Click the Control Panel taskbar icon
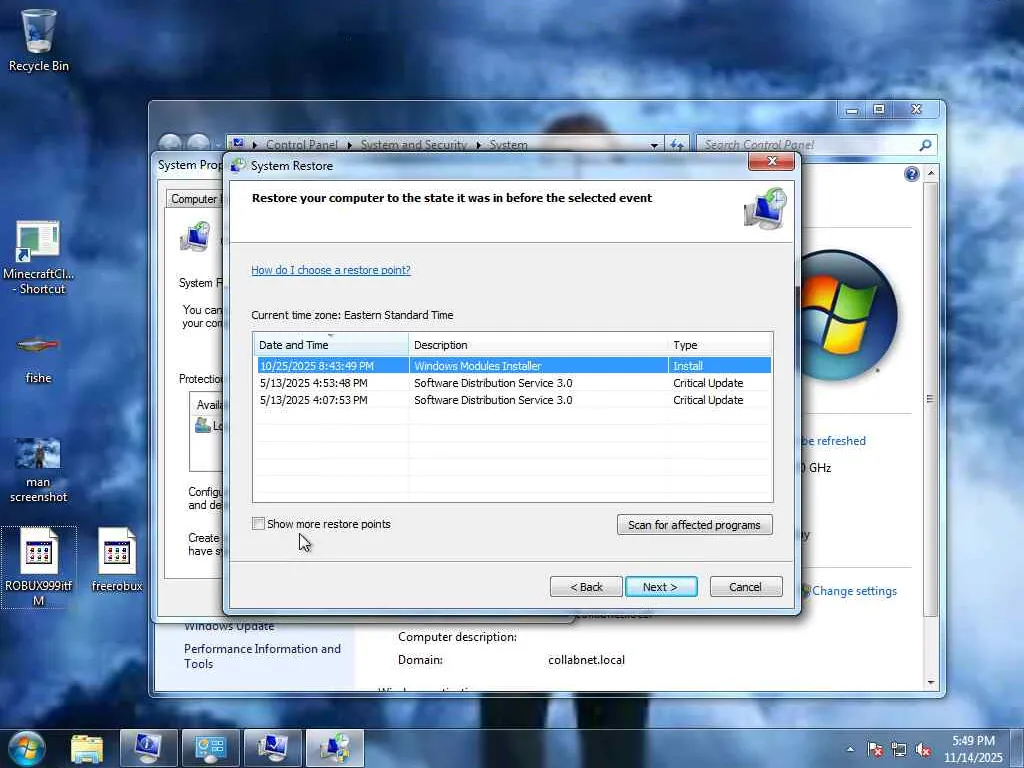The width and height of the screenshot is (1024, 768). pos(210,748)
